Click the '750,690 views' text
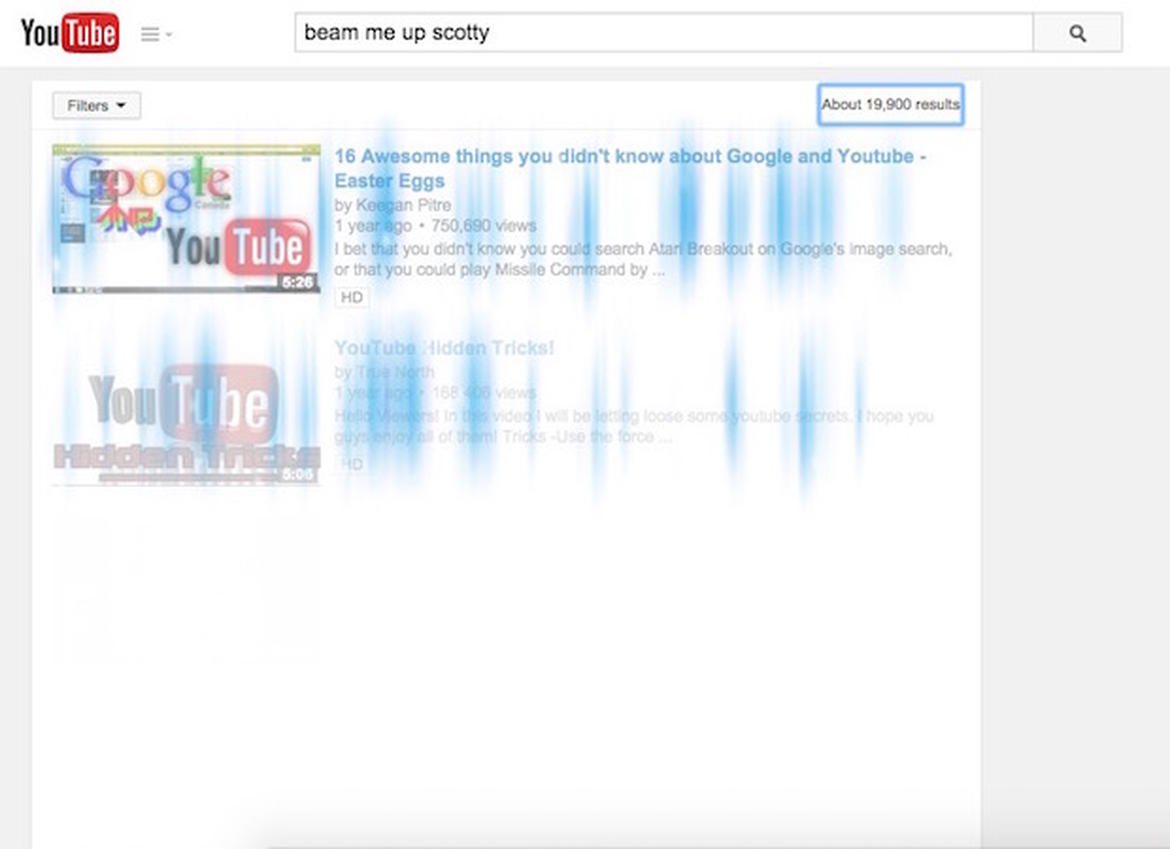The width and height of the screenshot is (1170, 849). [483, 226]
